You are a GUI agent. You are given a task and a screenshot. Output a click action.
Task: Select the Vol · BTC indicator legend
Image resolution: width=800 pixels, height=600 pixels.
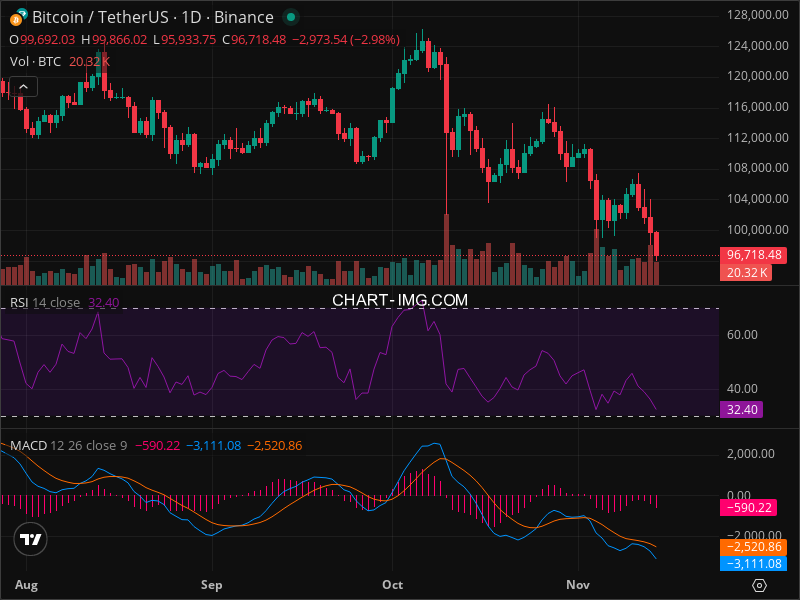click(36, 61)
